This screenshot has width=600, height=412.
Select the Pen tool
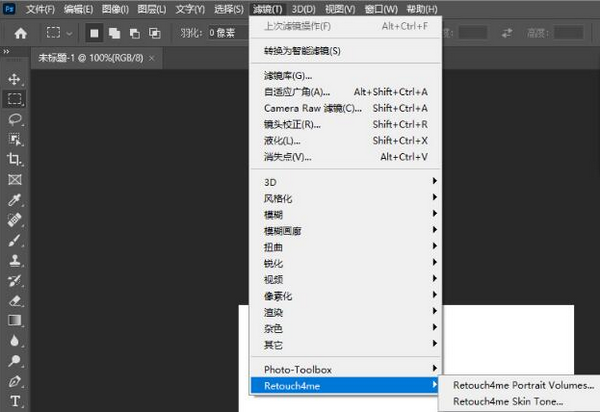15,382
